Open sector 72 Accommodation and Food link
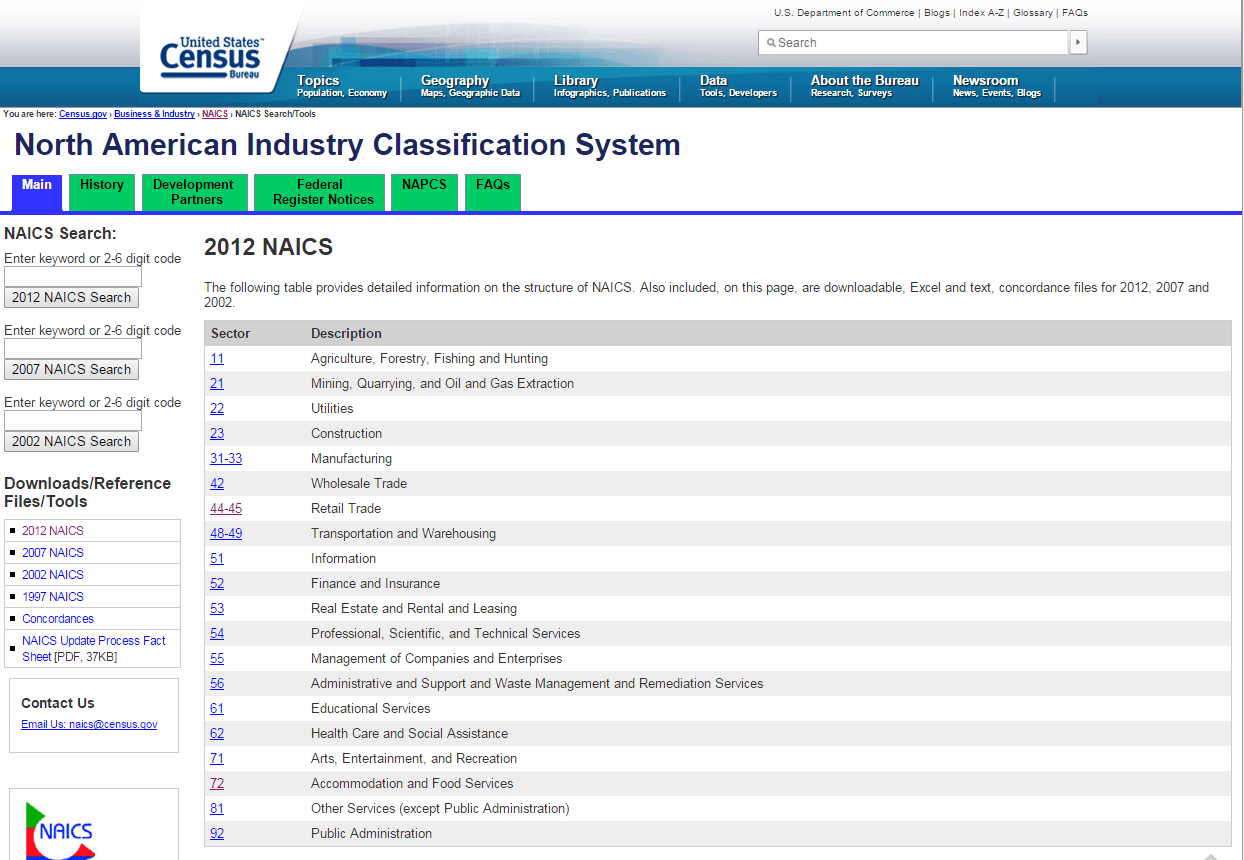Image resolution: width=1244 pixels, height=860 pixels. [217, 784]
